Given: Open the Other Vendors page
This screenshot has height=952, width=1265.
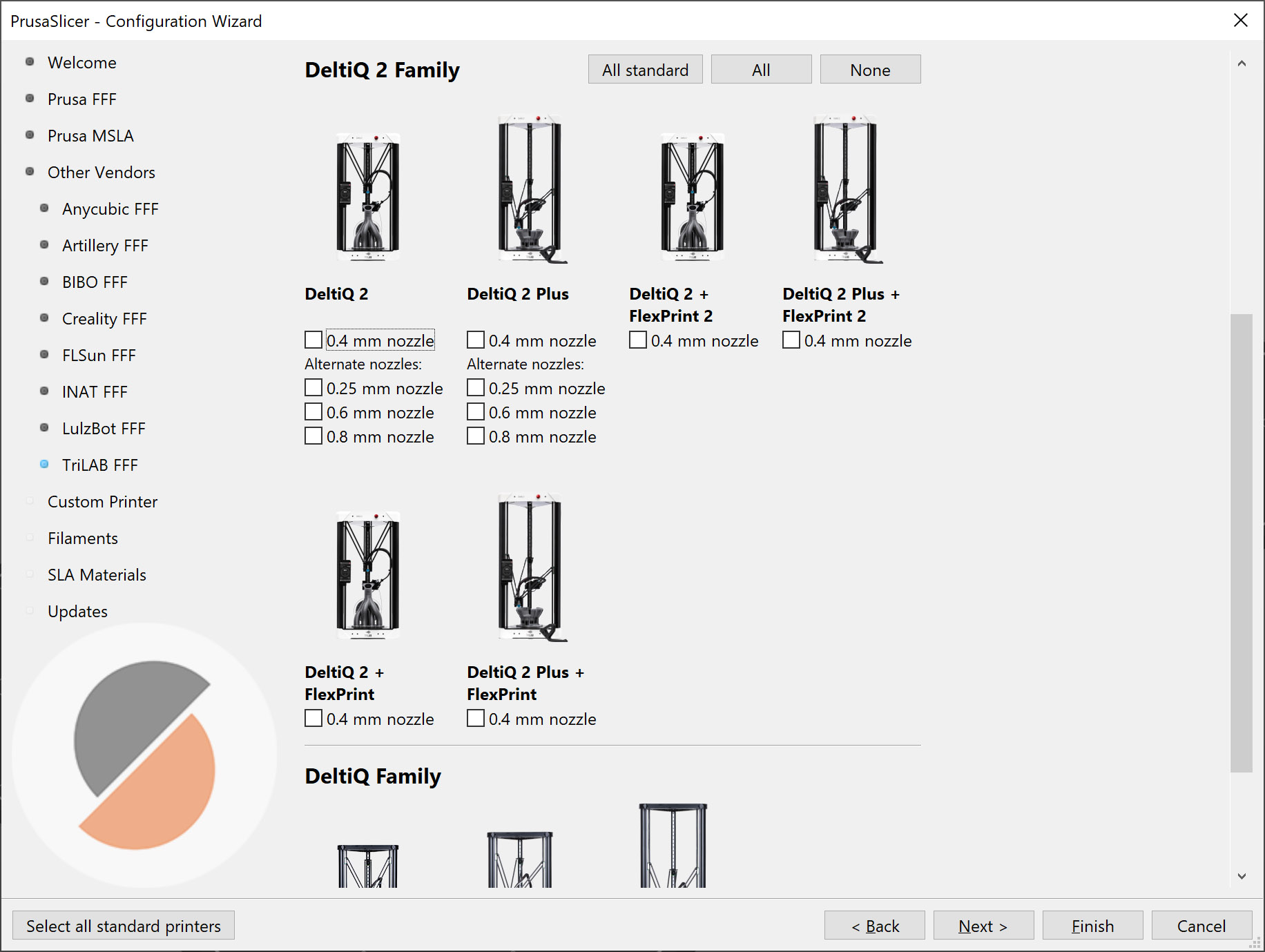Looking at the screenshot, I should click(102, 173).
